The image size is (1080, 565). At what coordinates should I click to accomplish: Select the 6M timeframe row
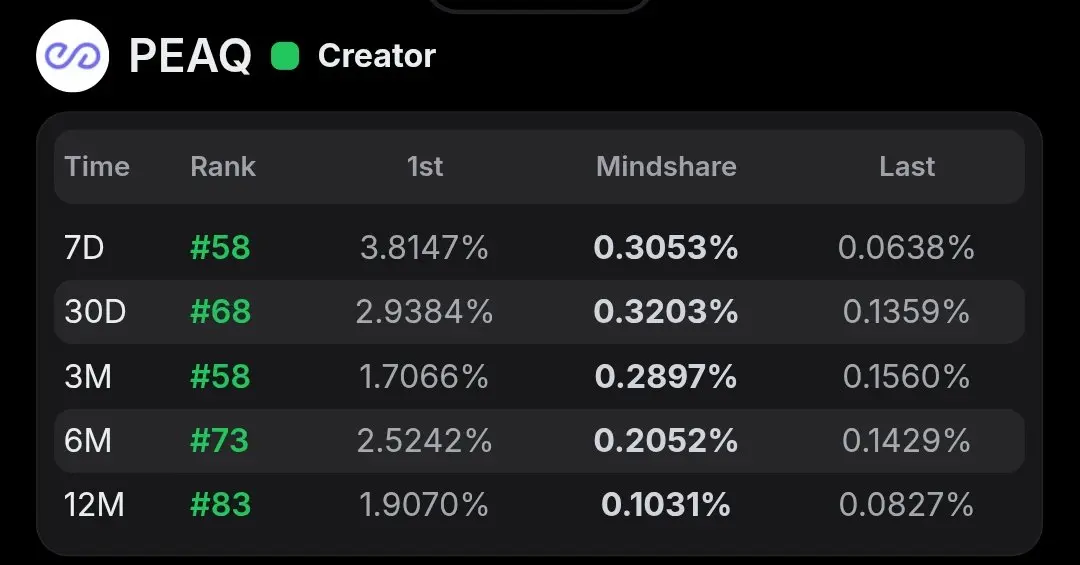539,440
